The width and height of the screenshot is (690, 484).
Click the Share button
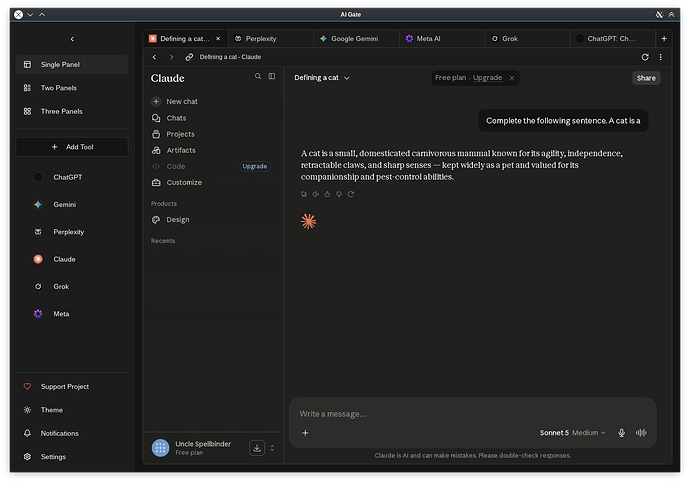click(x=646, y=78)
